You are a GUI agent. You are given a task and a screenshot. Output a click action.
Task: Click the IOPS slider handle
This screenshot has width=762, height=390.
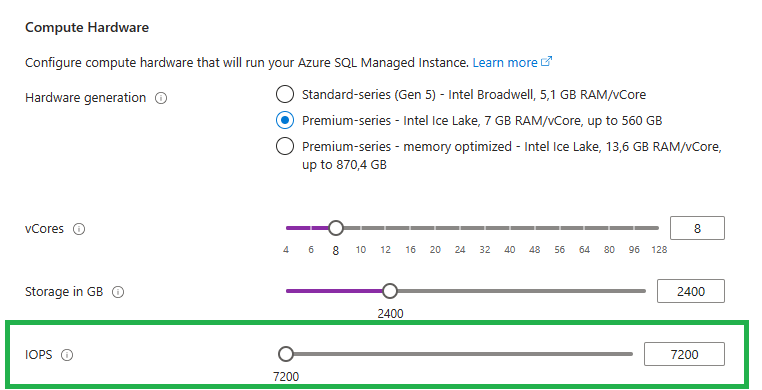click(x=286, y=354)
